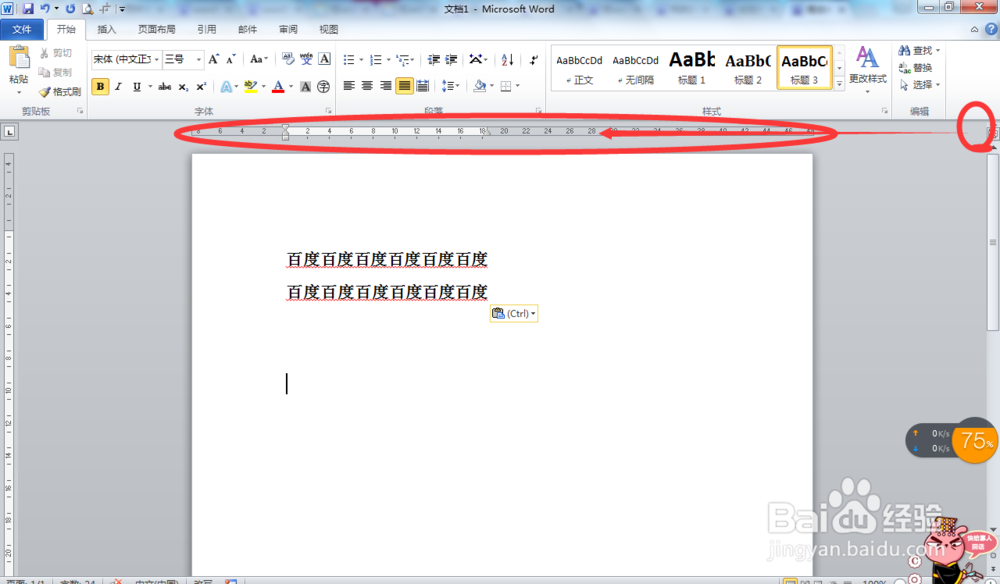Click the Distributed alignment icon
The width and height of the screenshot is (1000, 584).
[x=422, y=86]
